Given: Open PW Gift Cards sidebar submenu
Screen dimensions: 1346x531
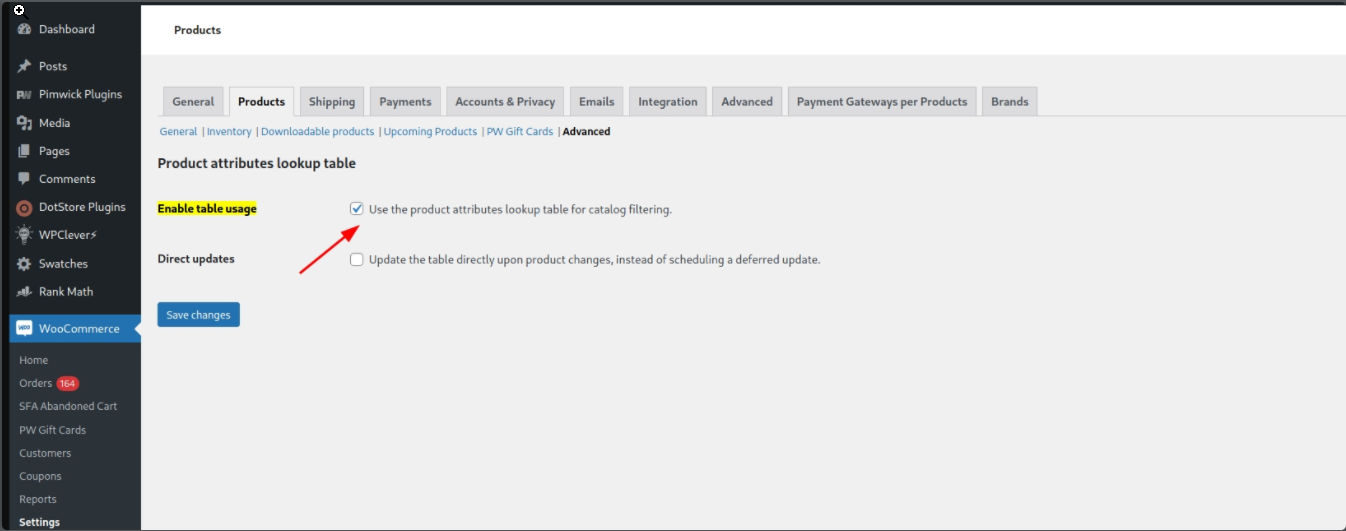Looking at the screenshot, I should (x=53, y=430).
